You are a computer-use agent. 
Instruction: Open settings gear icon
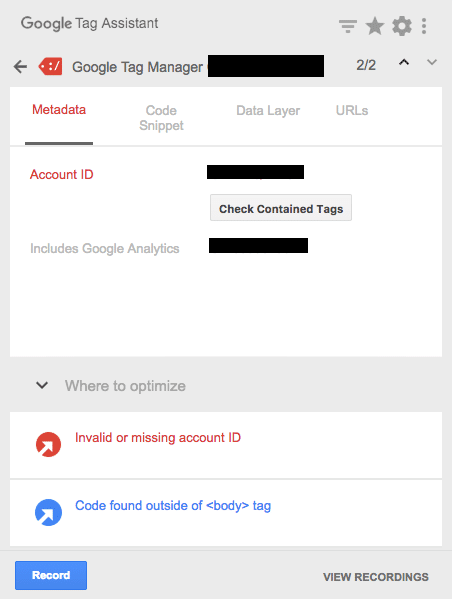(402, 26)
